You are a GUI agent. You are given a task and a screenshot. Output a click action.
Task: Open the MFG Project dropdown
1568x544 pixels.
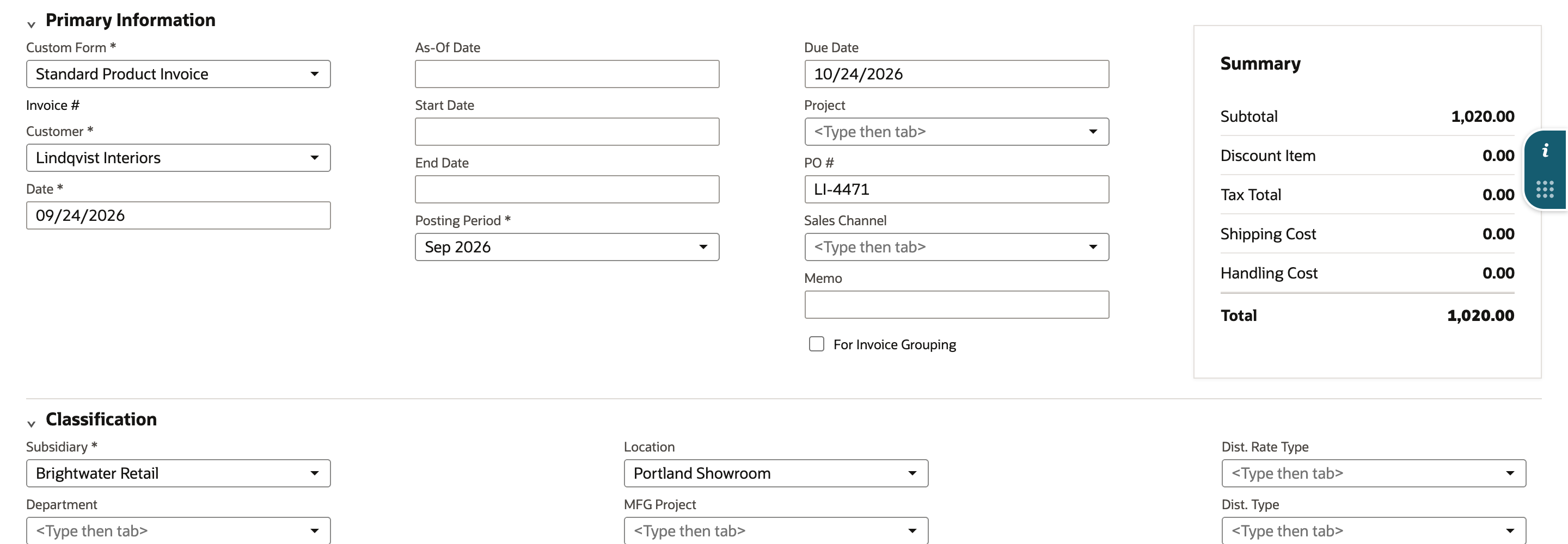(775, 530)
